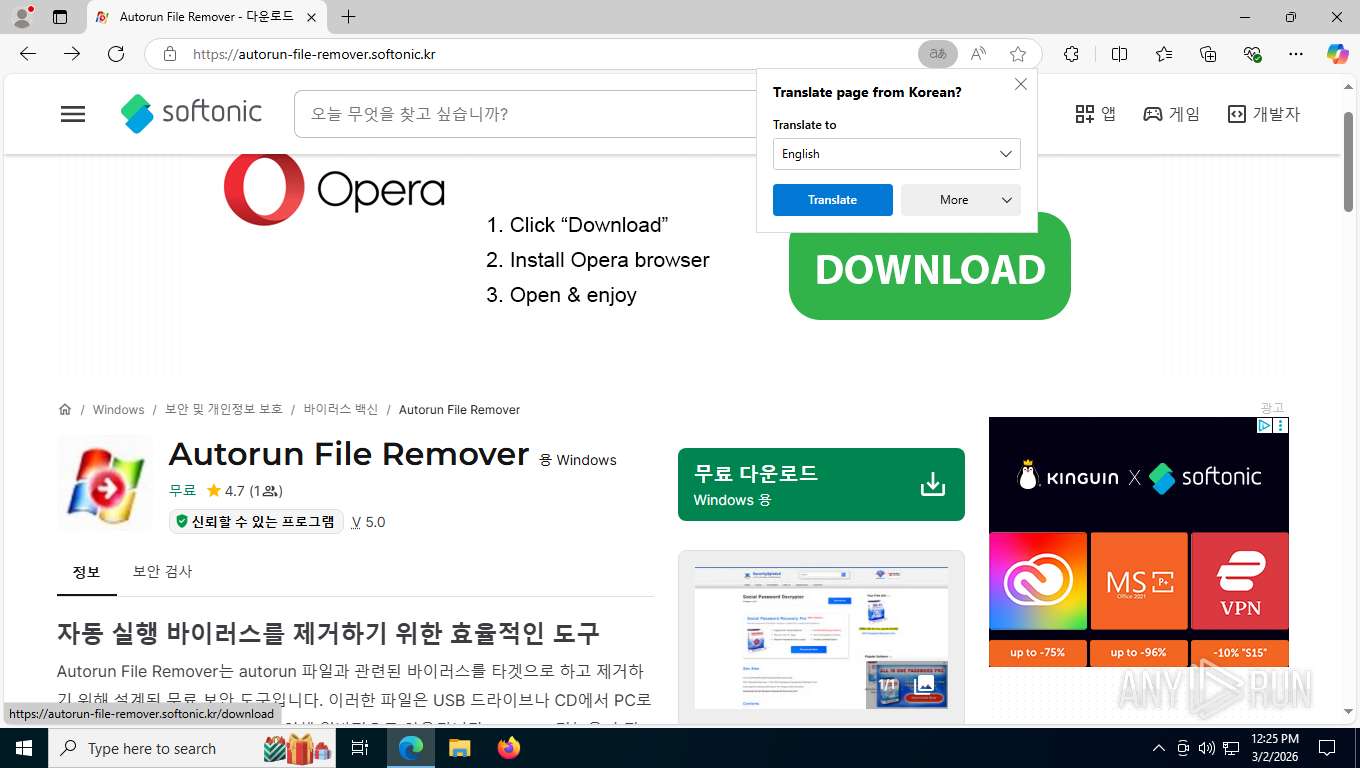View site information lock icon
The image size is (1360, 768).
[x=170, y=54]
